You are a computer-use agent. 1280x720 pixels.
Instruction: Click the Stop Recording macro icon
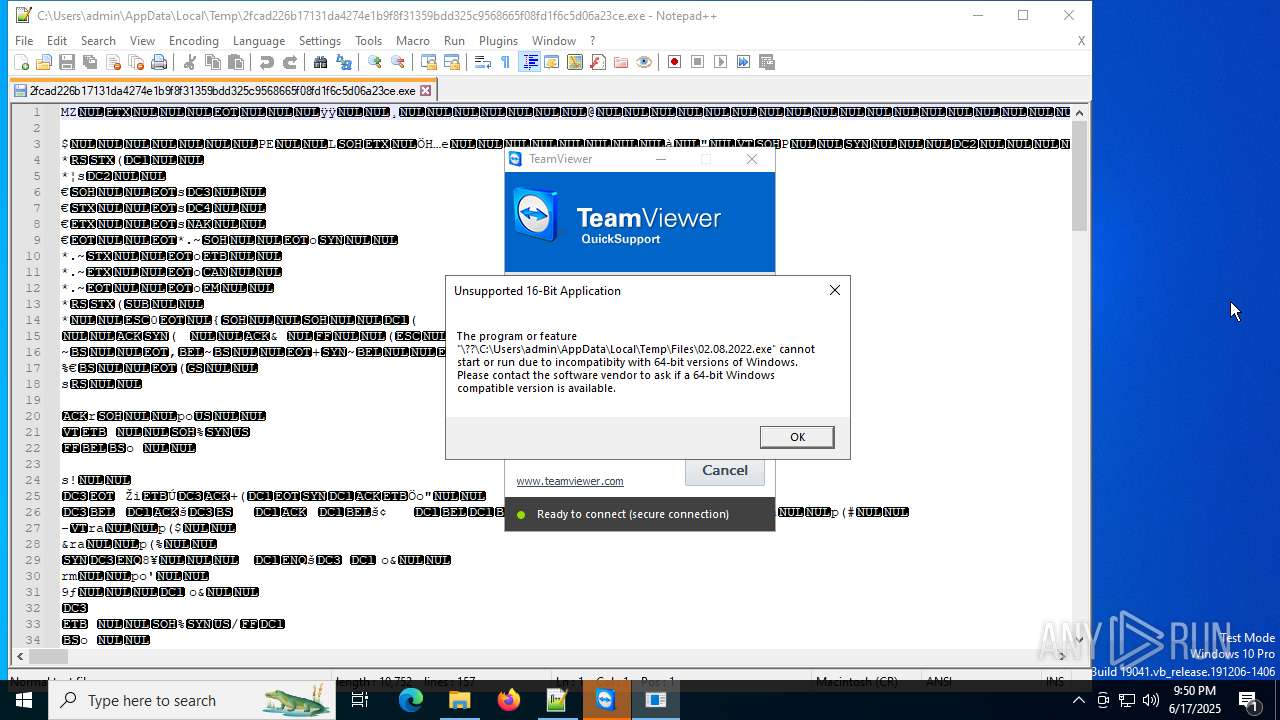[697, 62]
